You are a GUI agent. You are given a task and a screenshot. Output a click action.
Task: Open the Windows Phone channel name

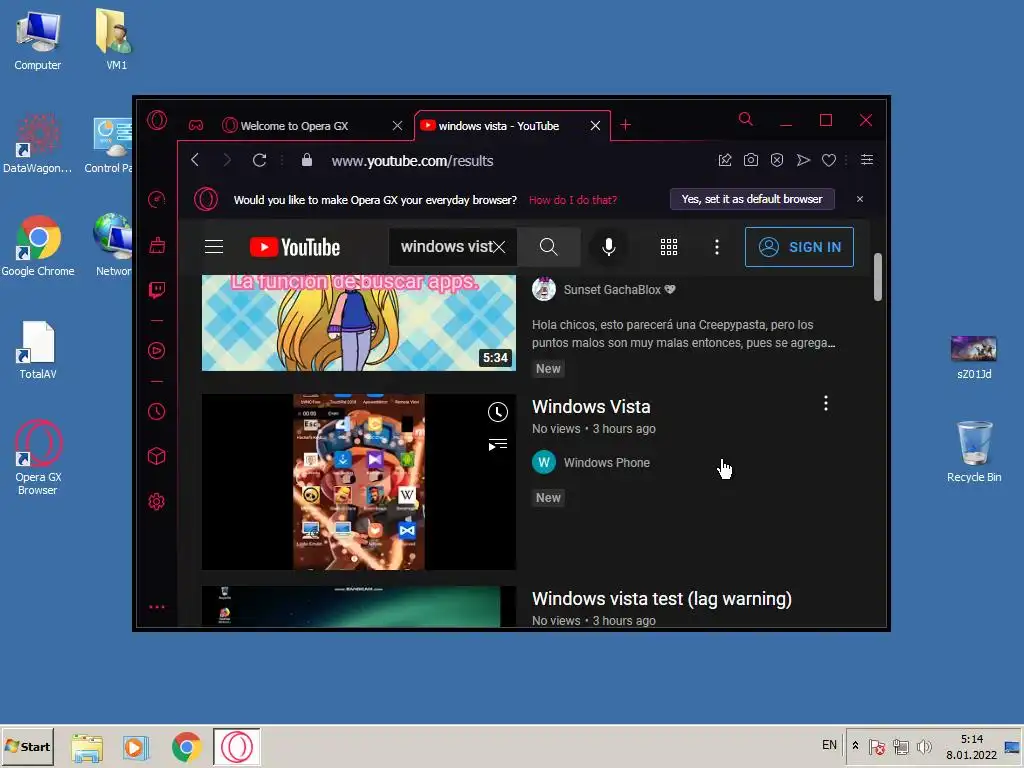(607, 462)
